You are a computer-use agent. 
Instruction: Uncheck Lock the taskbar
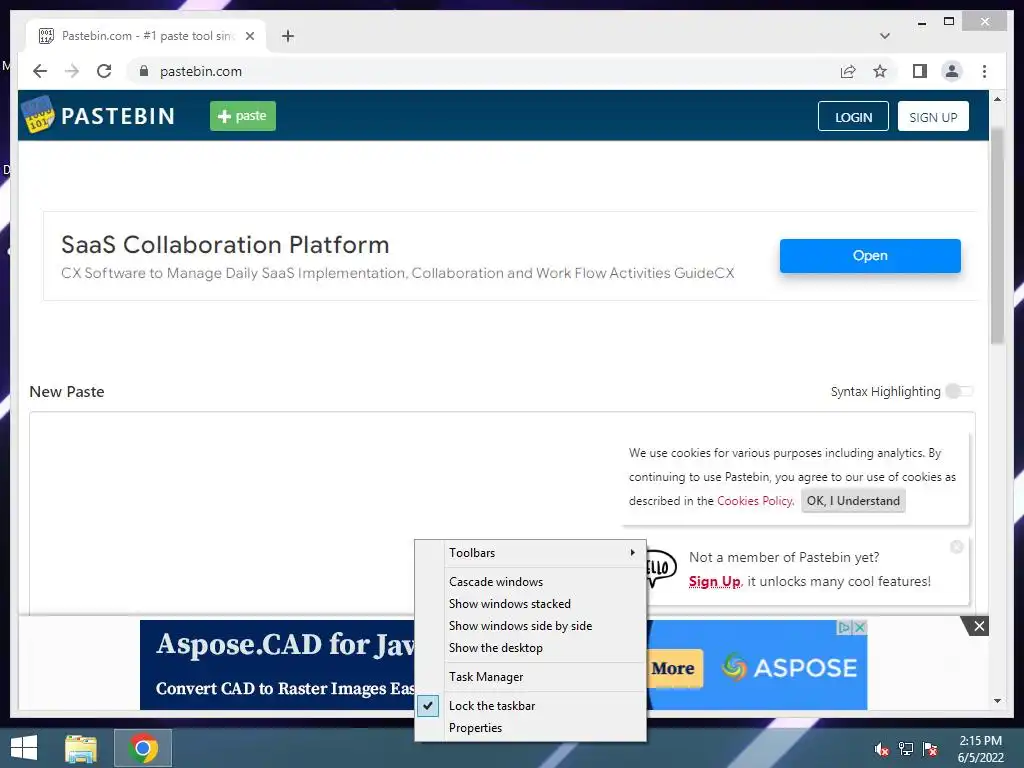530,706
